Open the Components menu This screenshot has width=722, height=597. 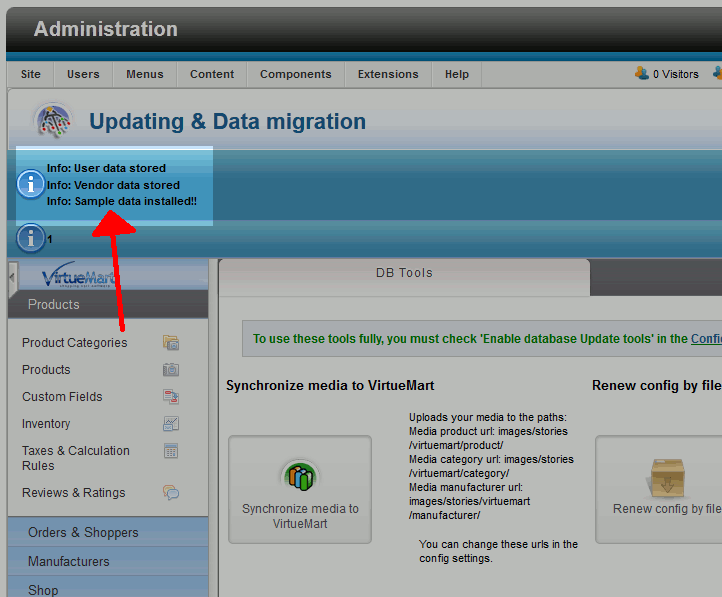(x=295, y=74)
